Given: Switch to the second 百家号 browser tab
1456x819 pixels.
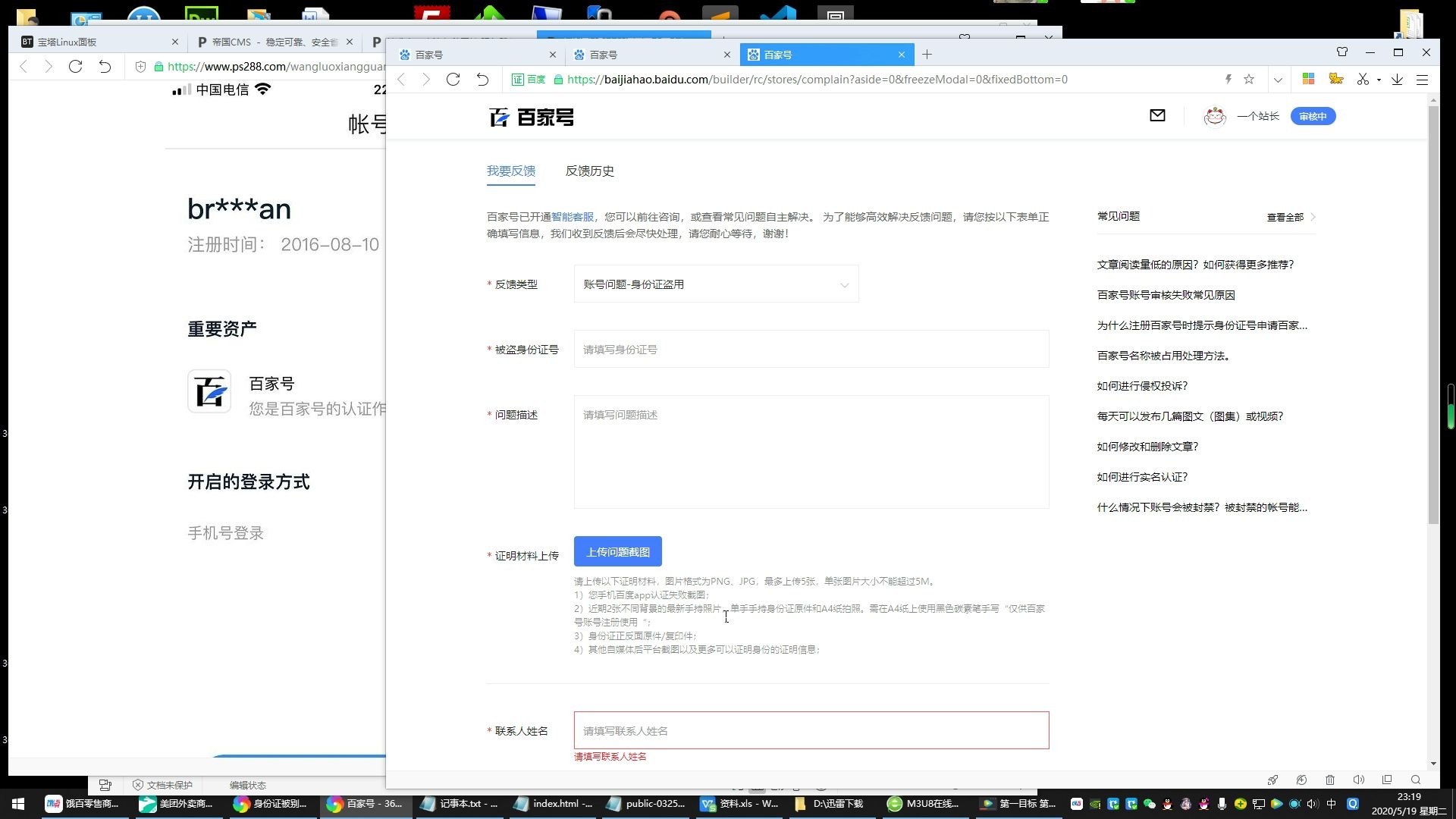Looking at the screenshot, I should 652,55.
